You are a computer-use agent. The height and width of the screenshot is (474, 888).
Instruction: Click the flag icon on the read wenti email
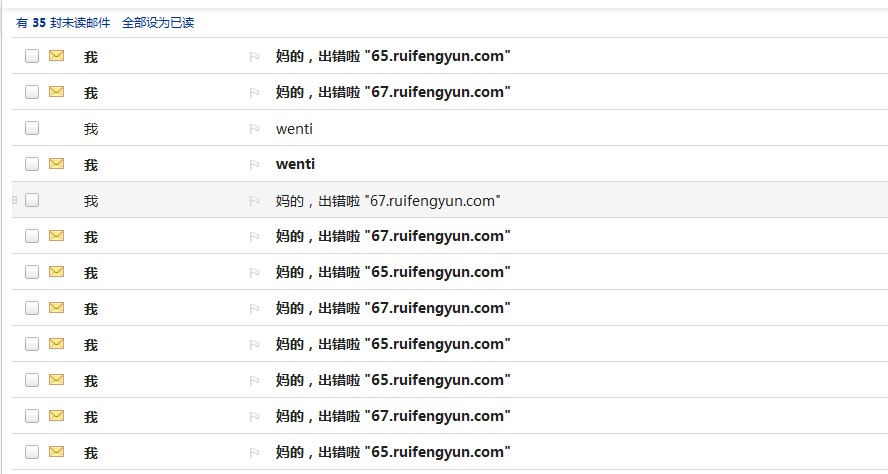point(254,129)
